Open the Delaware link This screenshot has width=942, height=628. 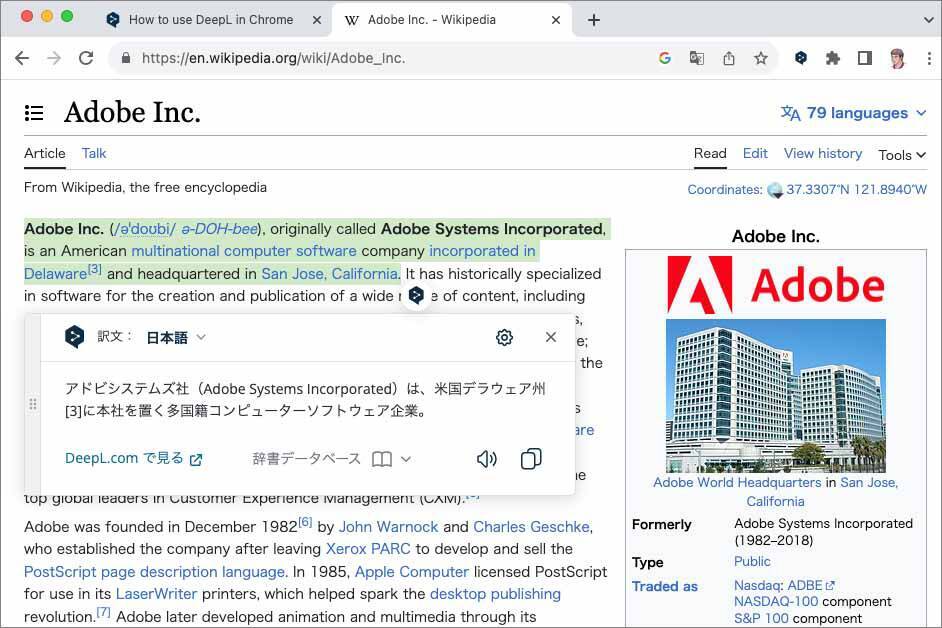(55, 274)
